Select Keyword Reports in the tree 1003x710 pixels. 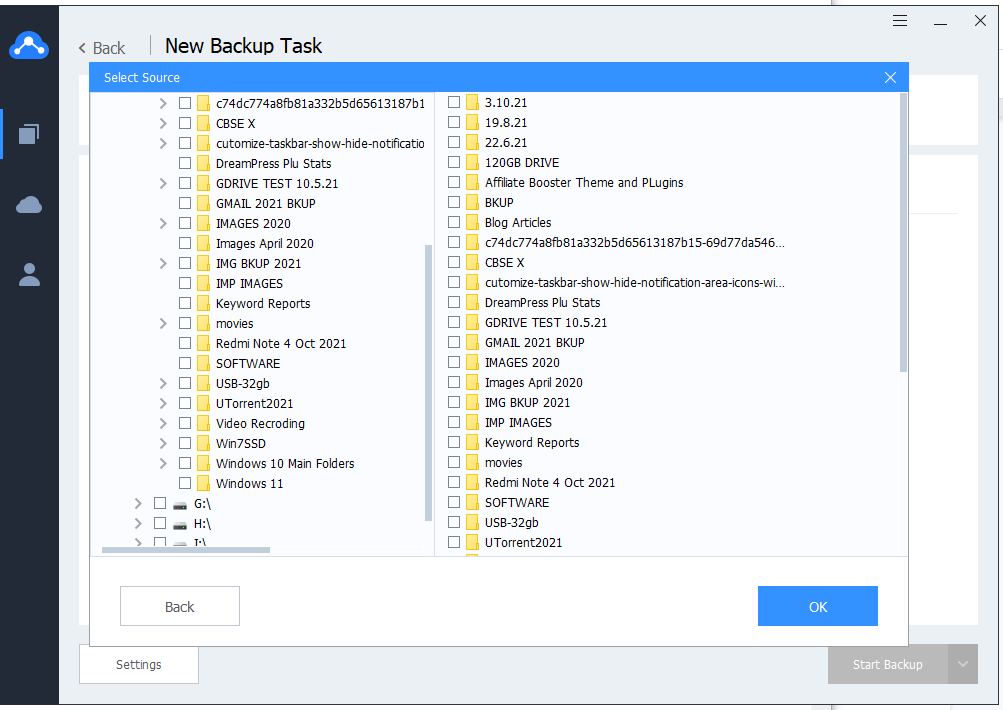tap(263, 304)
